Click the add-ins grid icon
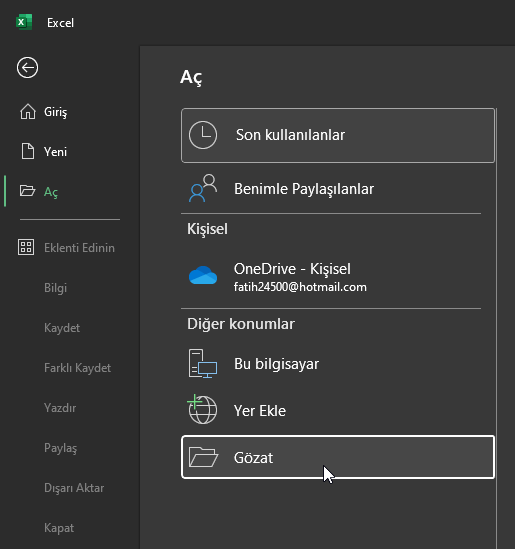 26,247
